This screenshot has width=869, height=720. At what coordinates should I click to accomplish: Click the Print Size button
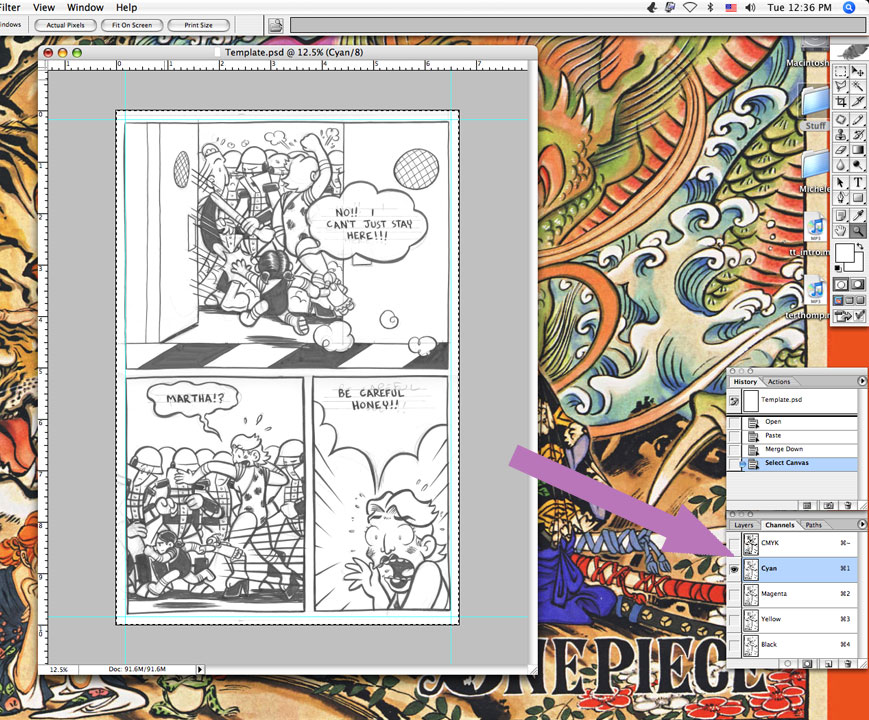(x=198, y=25)
